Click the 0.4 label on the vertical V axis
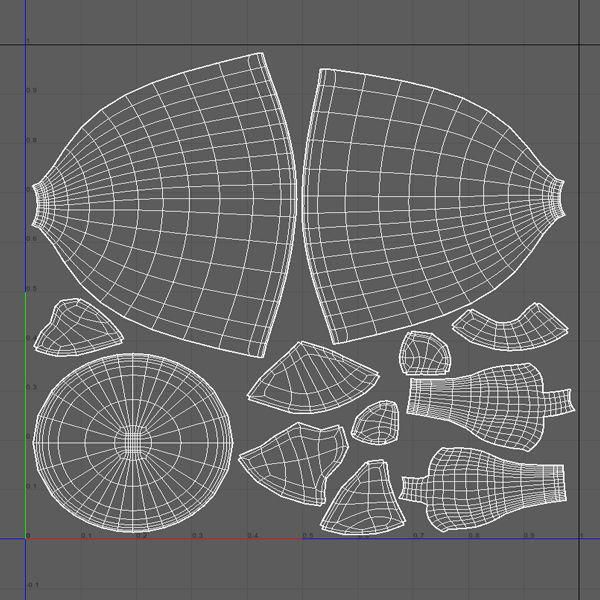The height and width of the screenshot is (600, 600). [32, 338]
